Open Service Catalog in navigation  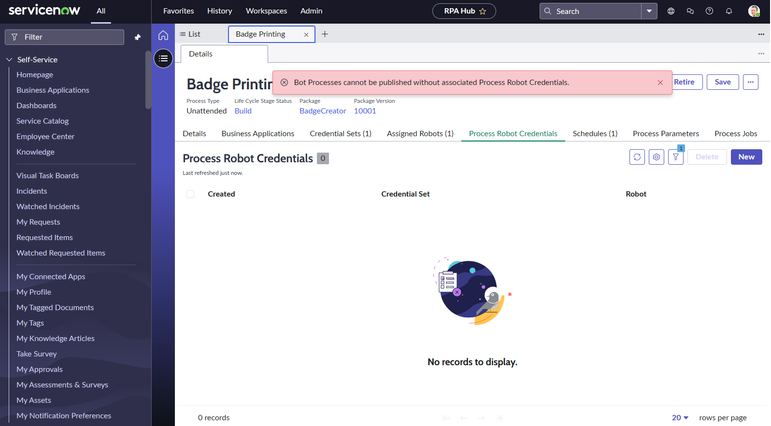42,121
